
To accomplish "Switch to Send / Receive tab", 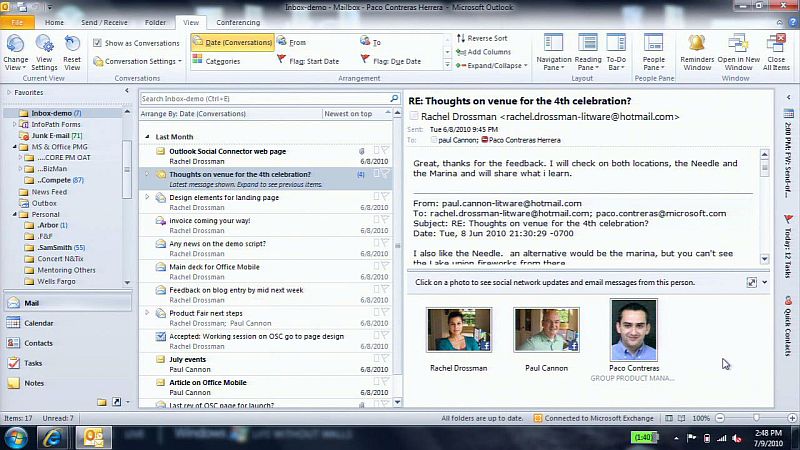I will [104, 22].
